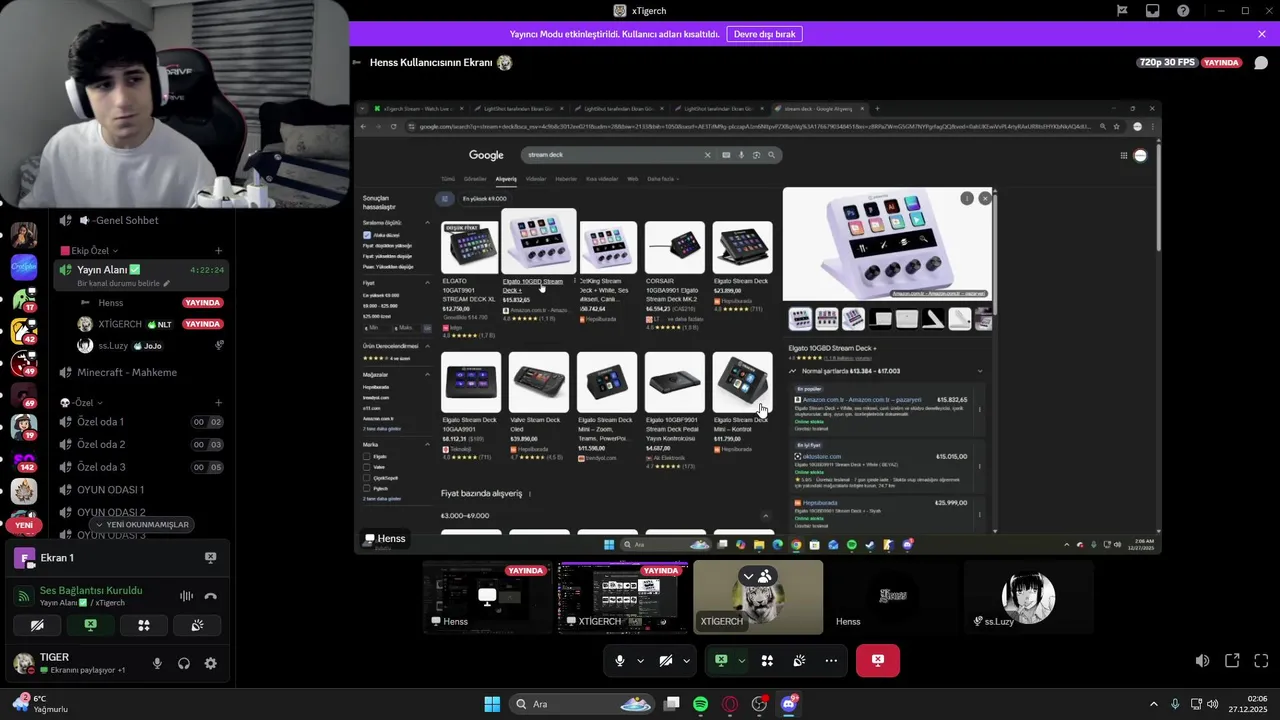Join the OYUN ODASI 1 channel
The width and height of the screenshot is (1280, 720).
coord(140,490)
